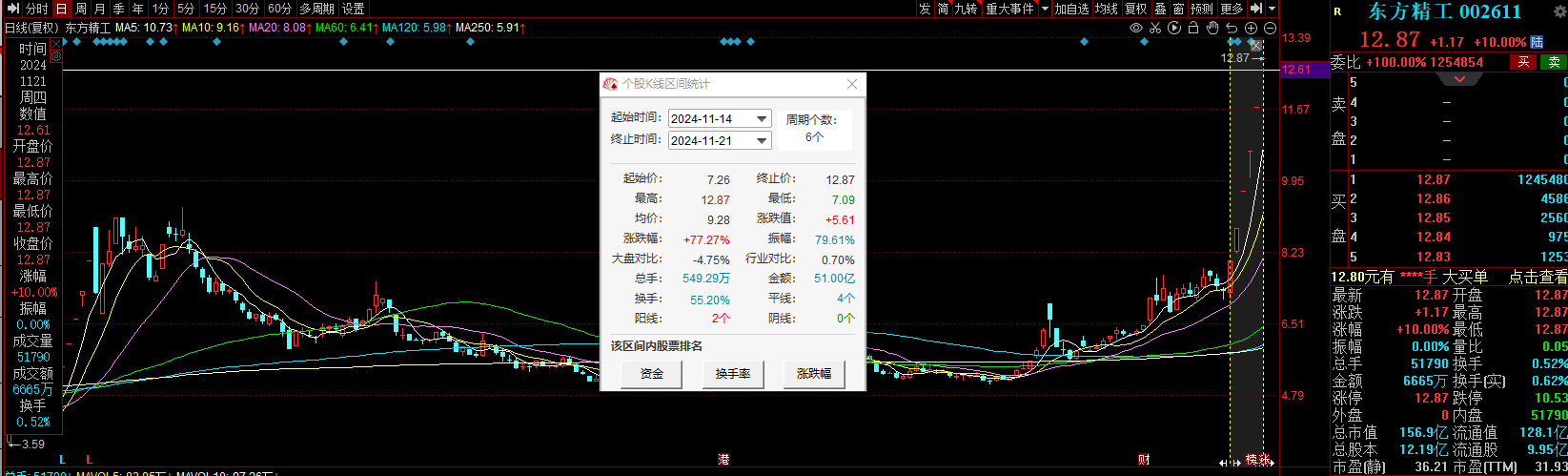Click the undo arrow icon above chart
Image resolution: width=1568 pixels, height=476 pixels.
tap(1232, 28)
